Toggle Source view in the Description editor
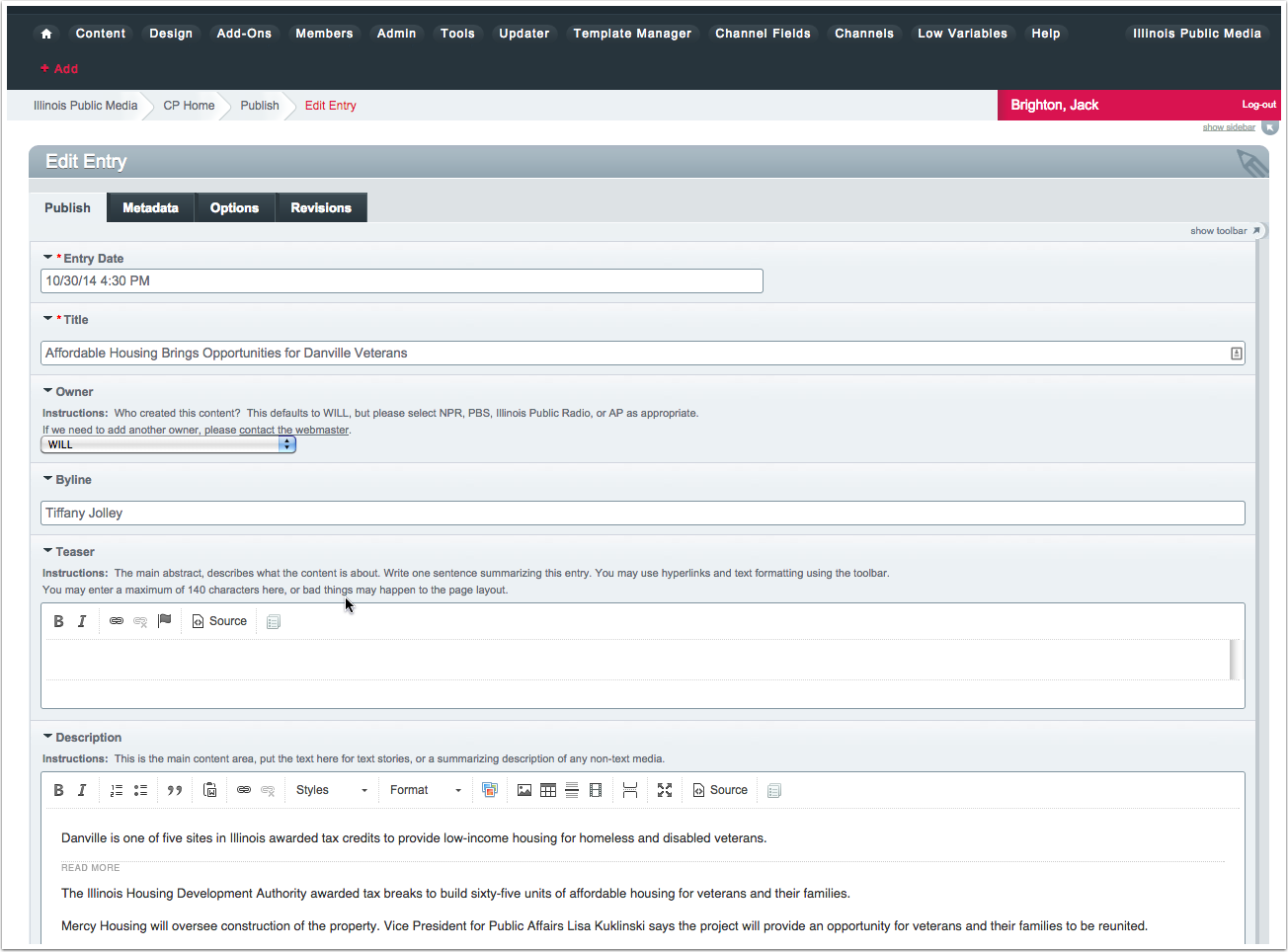This screenshot has height=952, width=1288. click(x=720, y=790)
